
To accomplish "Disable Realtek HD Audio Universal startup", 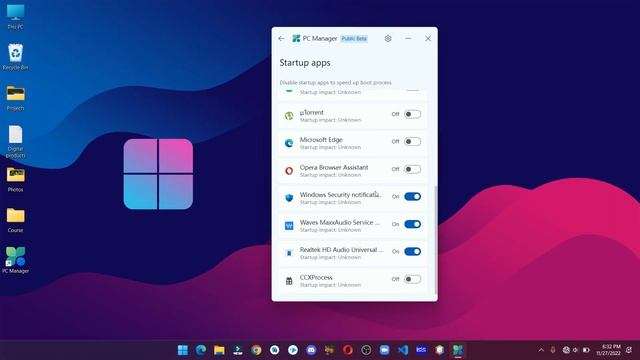I will tap(412, 251).
